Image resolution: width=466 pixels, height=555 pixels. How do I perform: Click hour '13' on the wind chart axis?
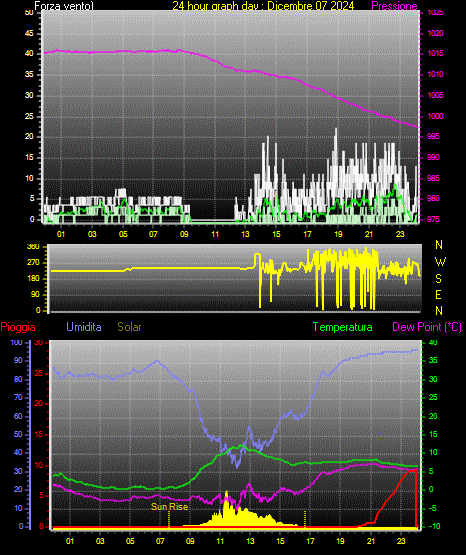click(245, 234)
